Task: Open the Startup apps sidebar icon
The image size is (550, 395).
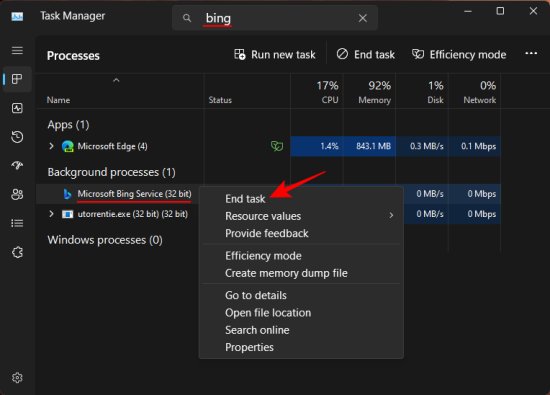Action: tap(17, 165)
